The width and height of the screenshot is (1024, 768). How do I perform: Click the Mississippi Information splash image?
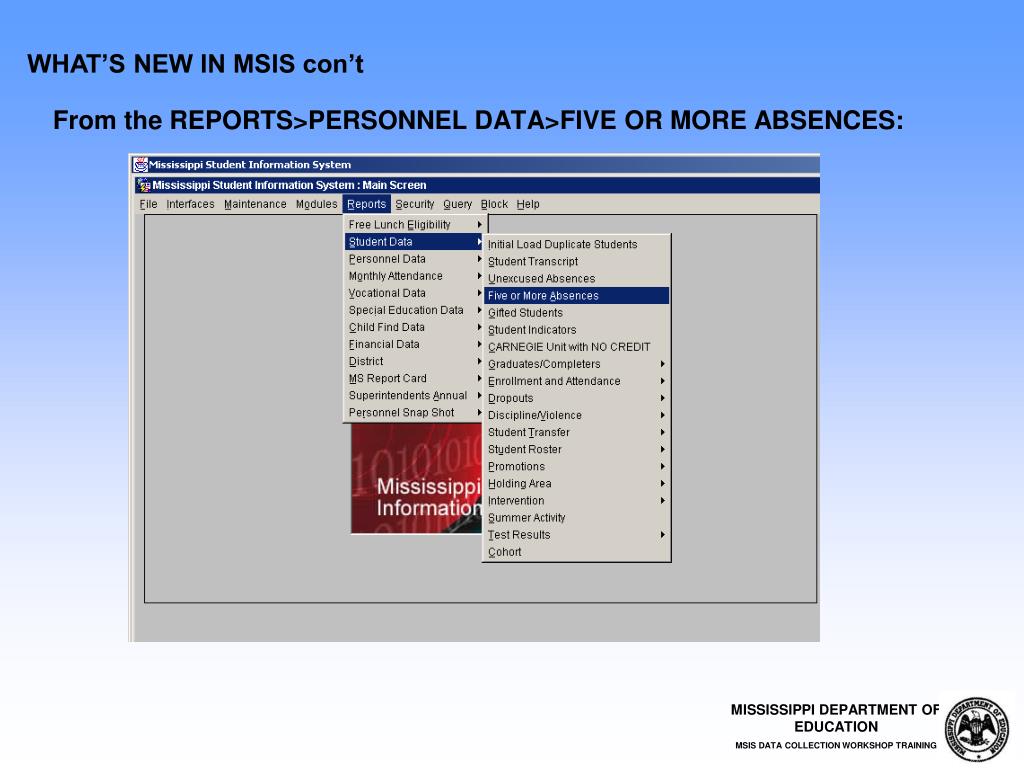click(x=416, y=478)
